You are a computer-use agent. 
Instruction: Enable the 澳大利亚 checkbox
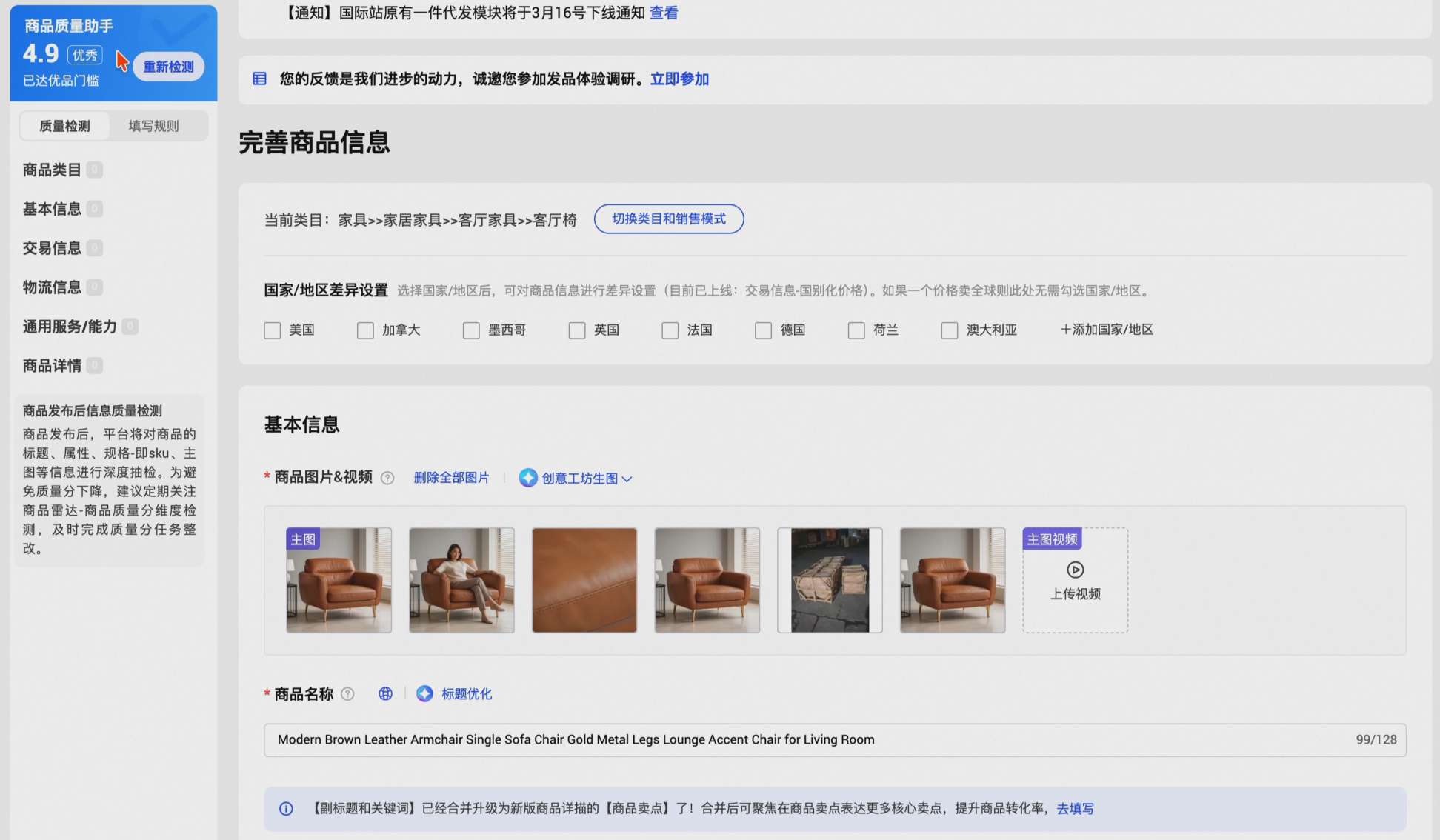[x=949, y=330]
